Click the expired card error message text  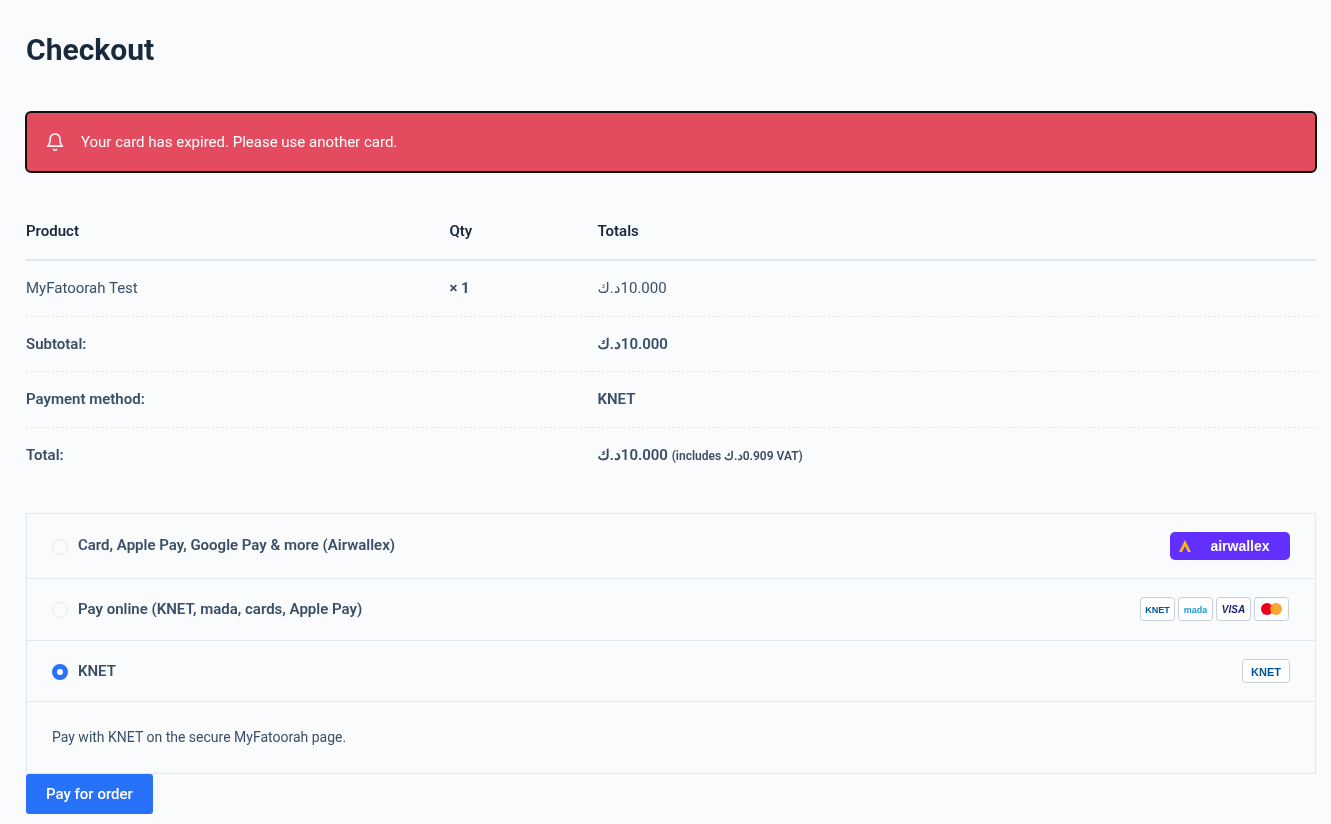239,142
